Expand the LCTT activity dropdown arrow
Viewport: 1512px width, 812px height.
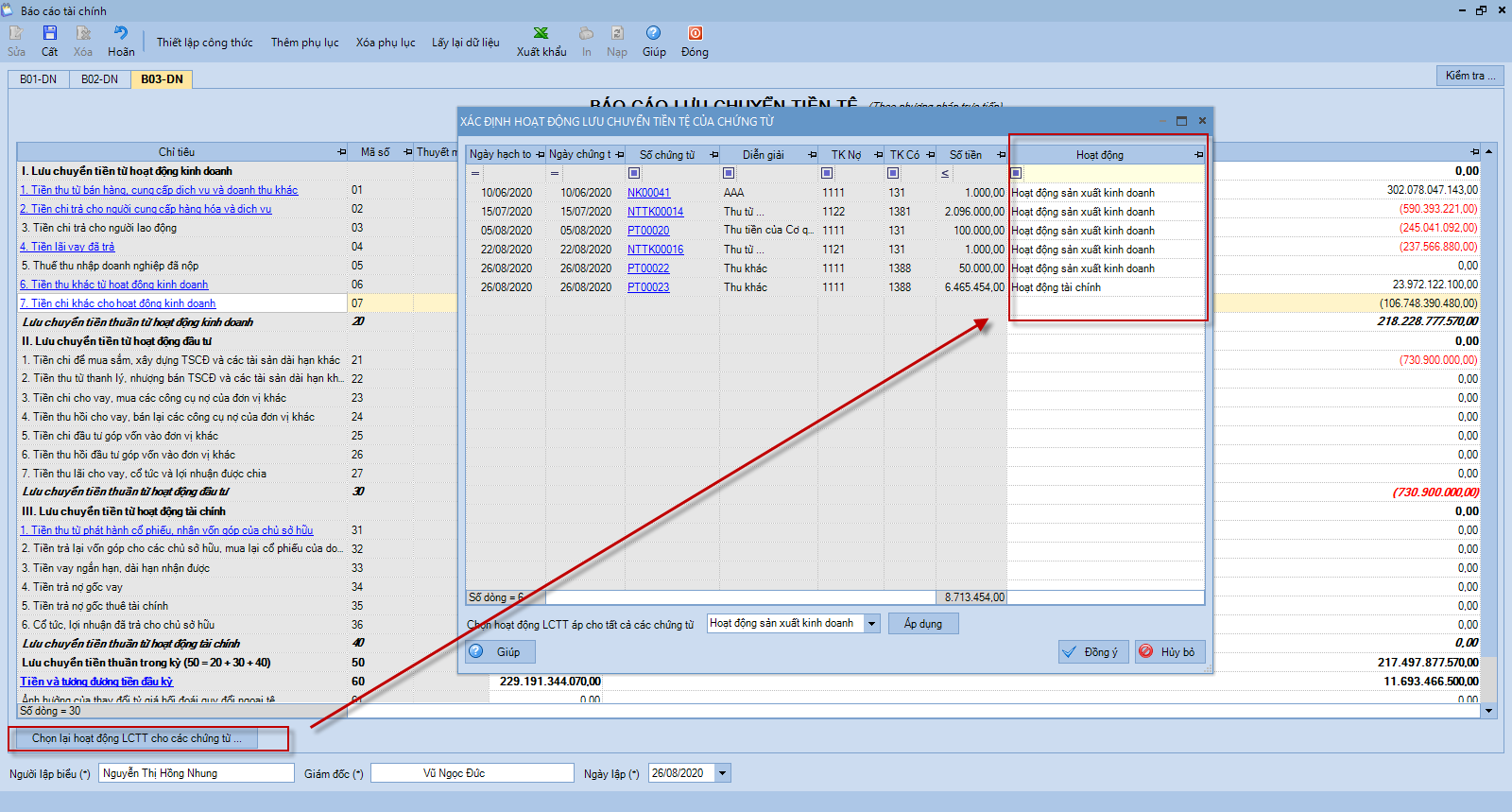pos(871,624)
